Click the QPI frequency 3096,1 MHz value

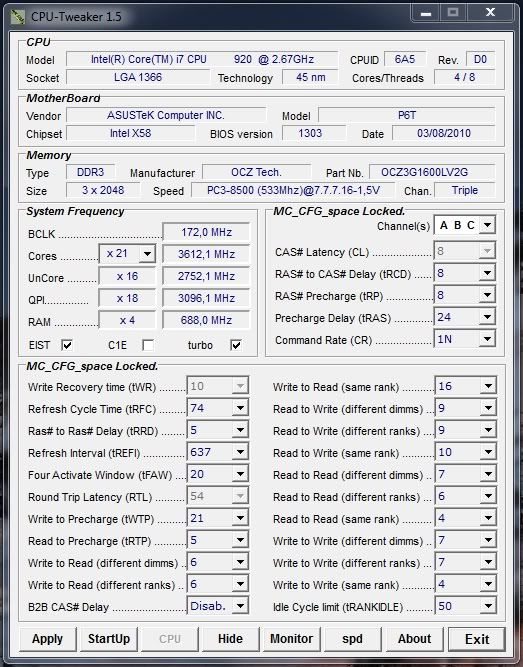point(206,298)
